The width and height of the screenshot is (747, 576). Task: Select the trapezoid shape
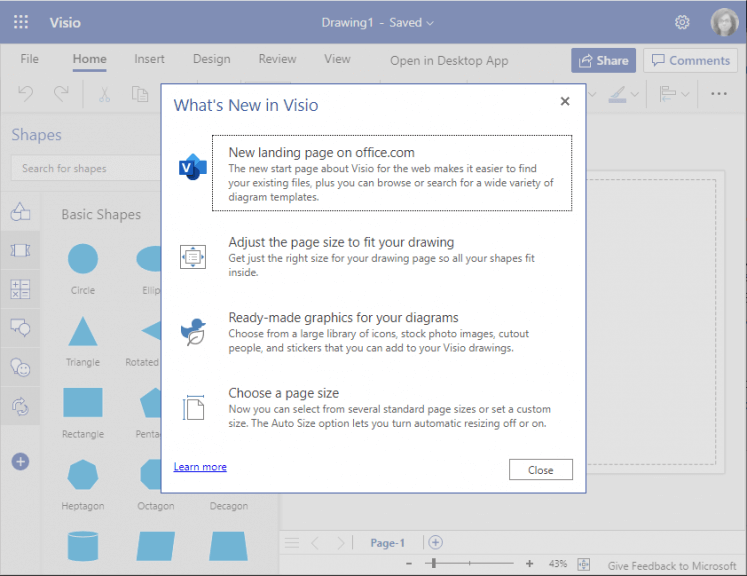(x=228, y=546)
